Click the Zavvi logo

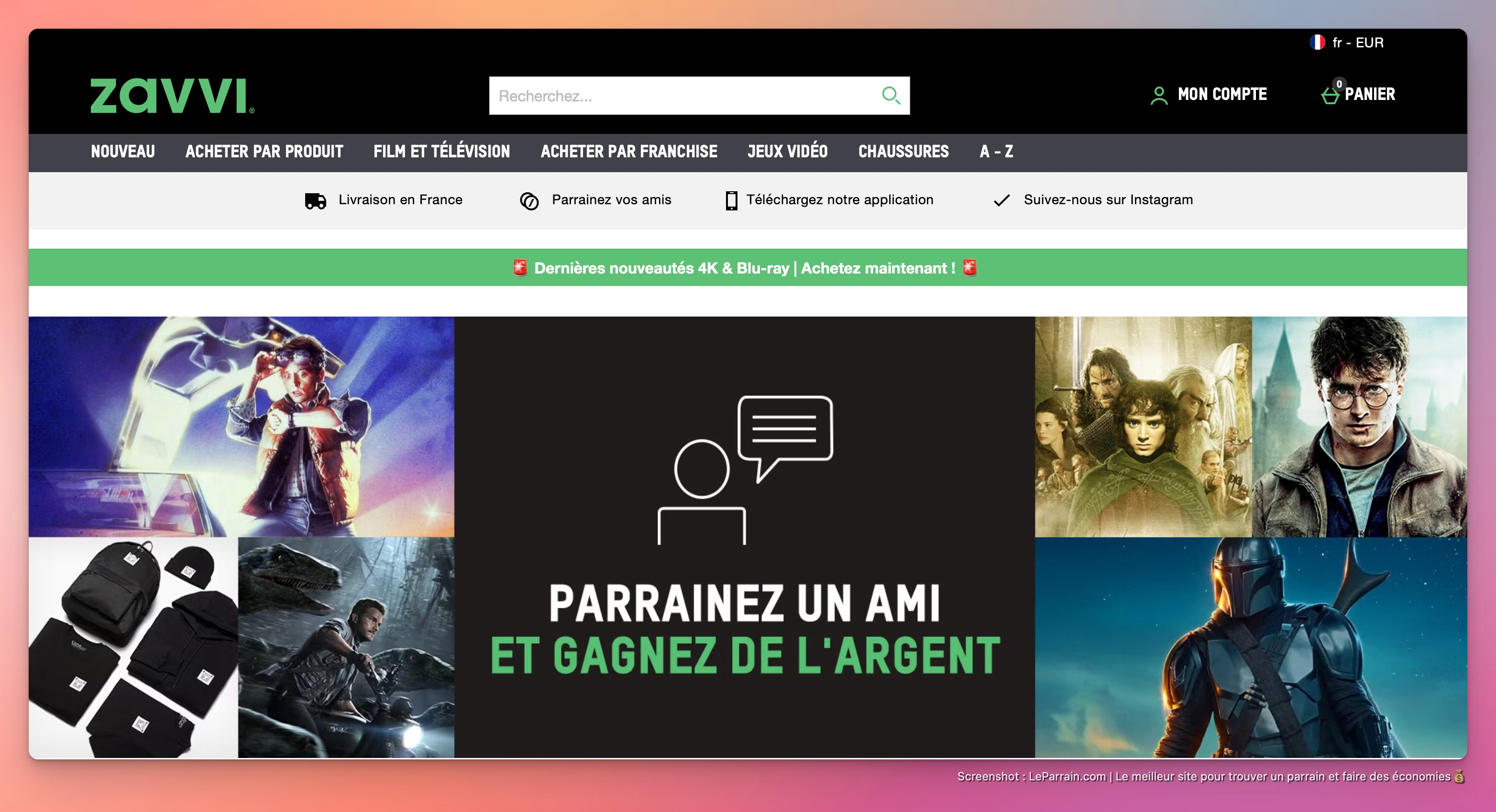point(172,96)
